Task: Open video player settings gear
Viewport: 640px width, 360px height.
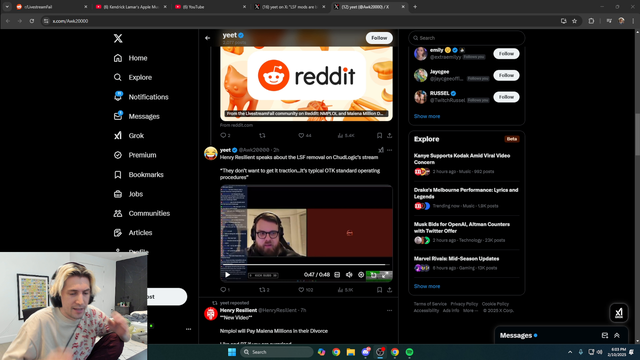Action: [361, 275]
